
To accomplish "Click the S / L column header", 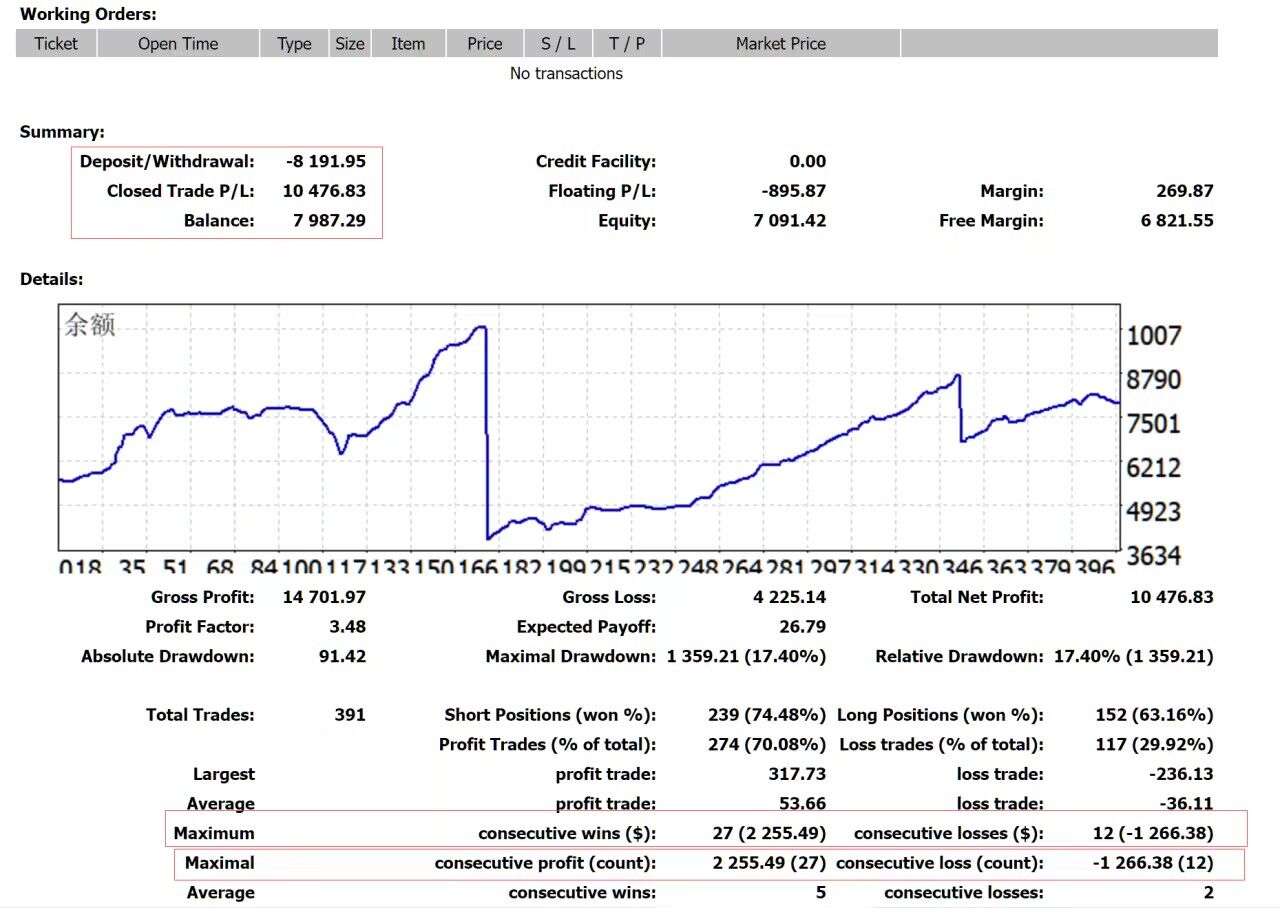I will click(x=558, y=44).
